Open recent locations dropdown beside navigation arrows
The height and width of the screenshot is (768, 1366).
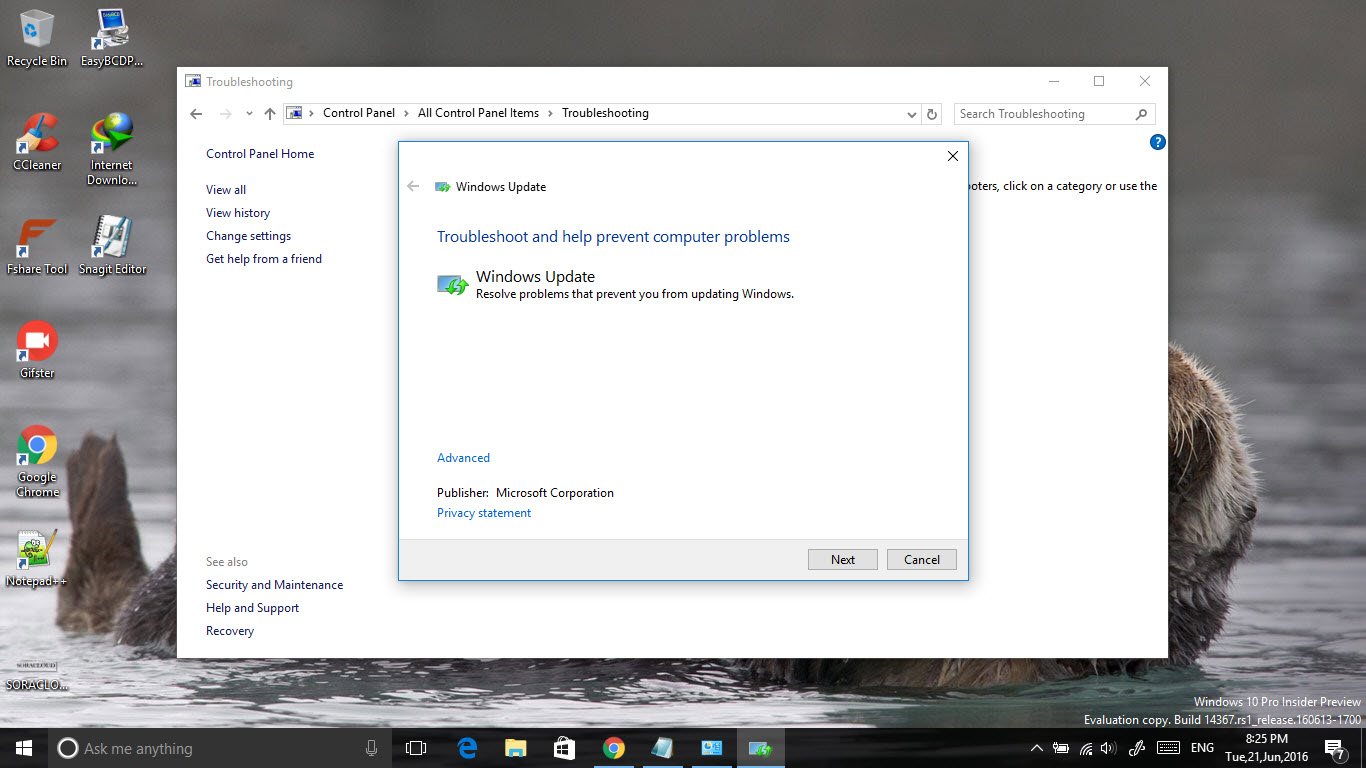pos(250,114)
